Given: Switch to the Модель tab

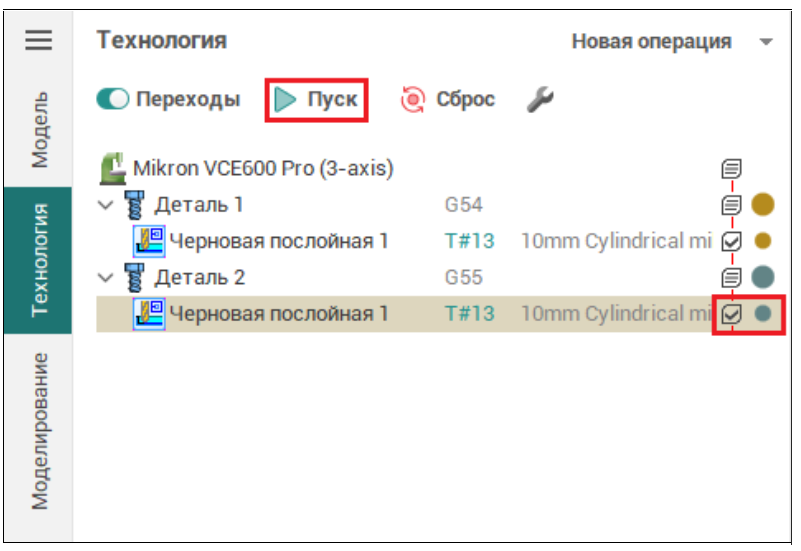Looking at the screenshot, I should 38,130.
